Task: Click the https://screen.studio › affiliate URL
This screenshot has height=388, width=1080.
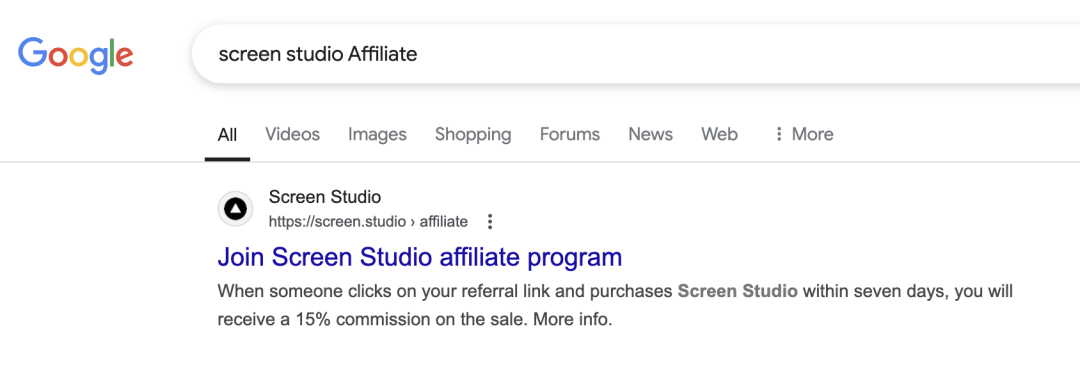Action: [x=368, y=222]
